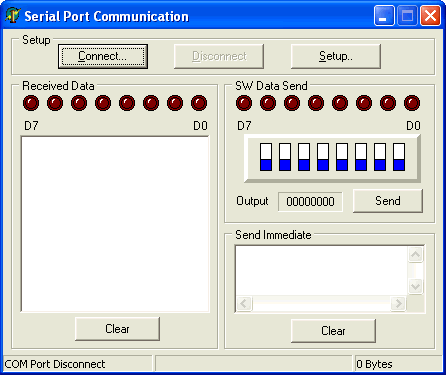Toggle the seventh DIP switch from D7

tap(380, 157)
